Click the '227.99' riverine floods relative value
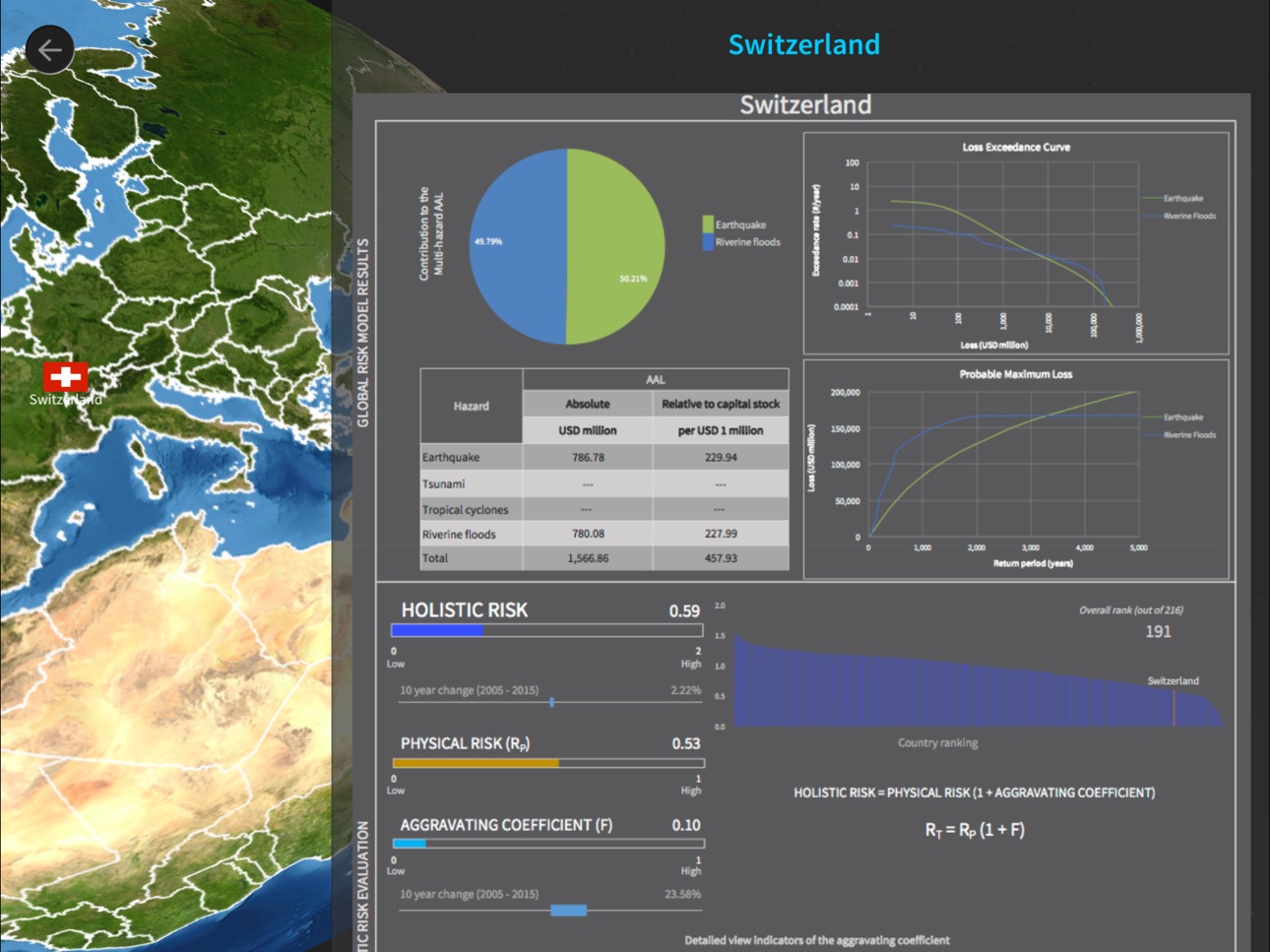 tap(721, 534)
